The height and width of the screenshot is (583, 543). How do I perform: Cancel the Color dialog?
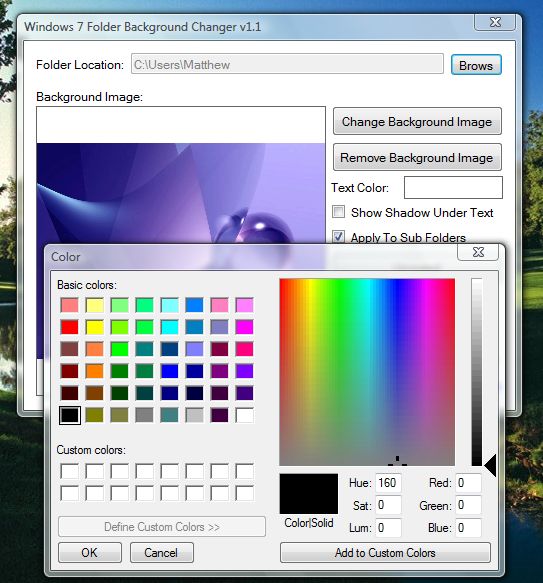pyautogui.click(x=161, y=553)
